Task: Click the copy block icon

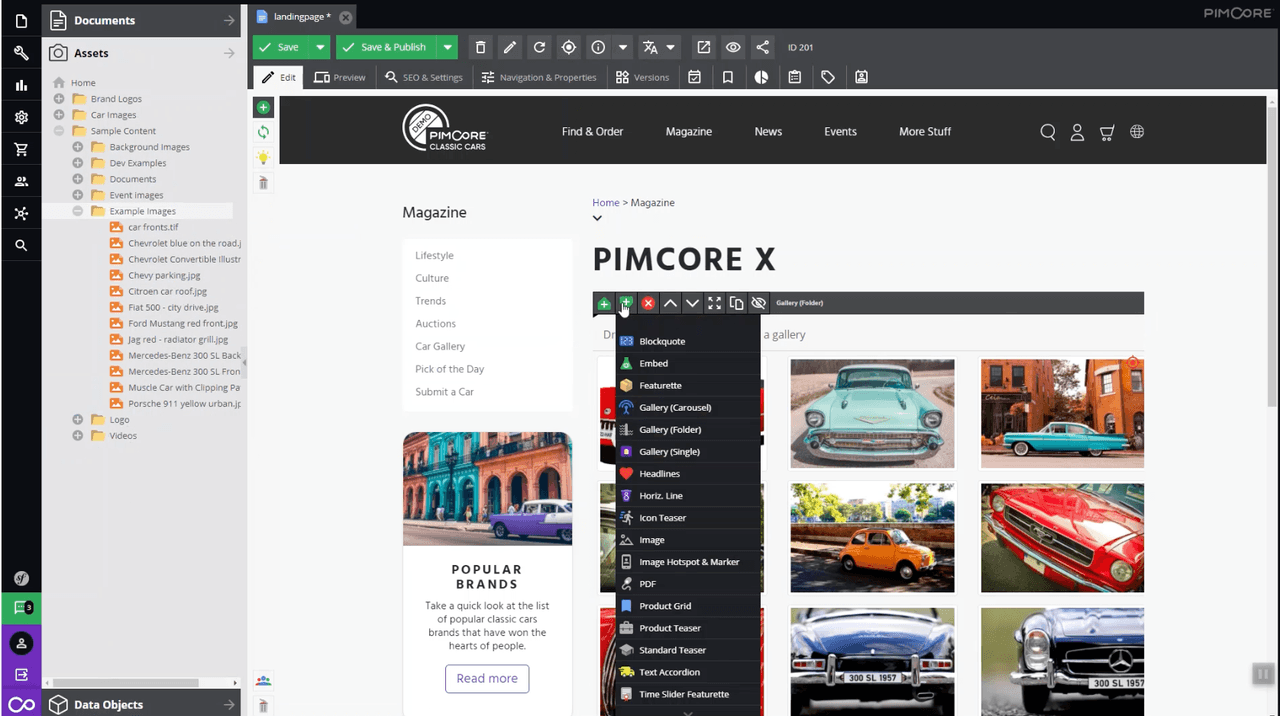Action: pos(736,303)
